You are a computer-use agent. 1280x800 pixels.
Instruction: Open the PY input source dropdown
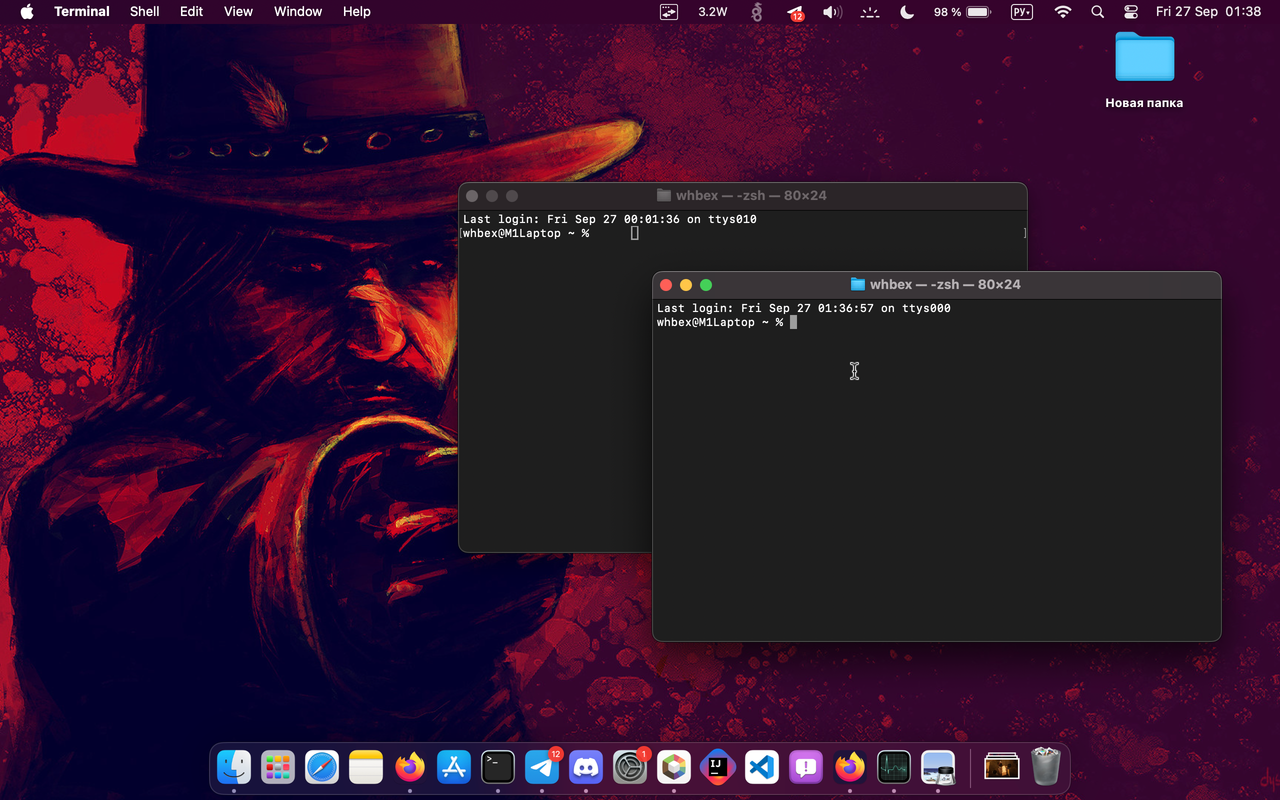coord(1022,12)
